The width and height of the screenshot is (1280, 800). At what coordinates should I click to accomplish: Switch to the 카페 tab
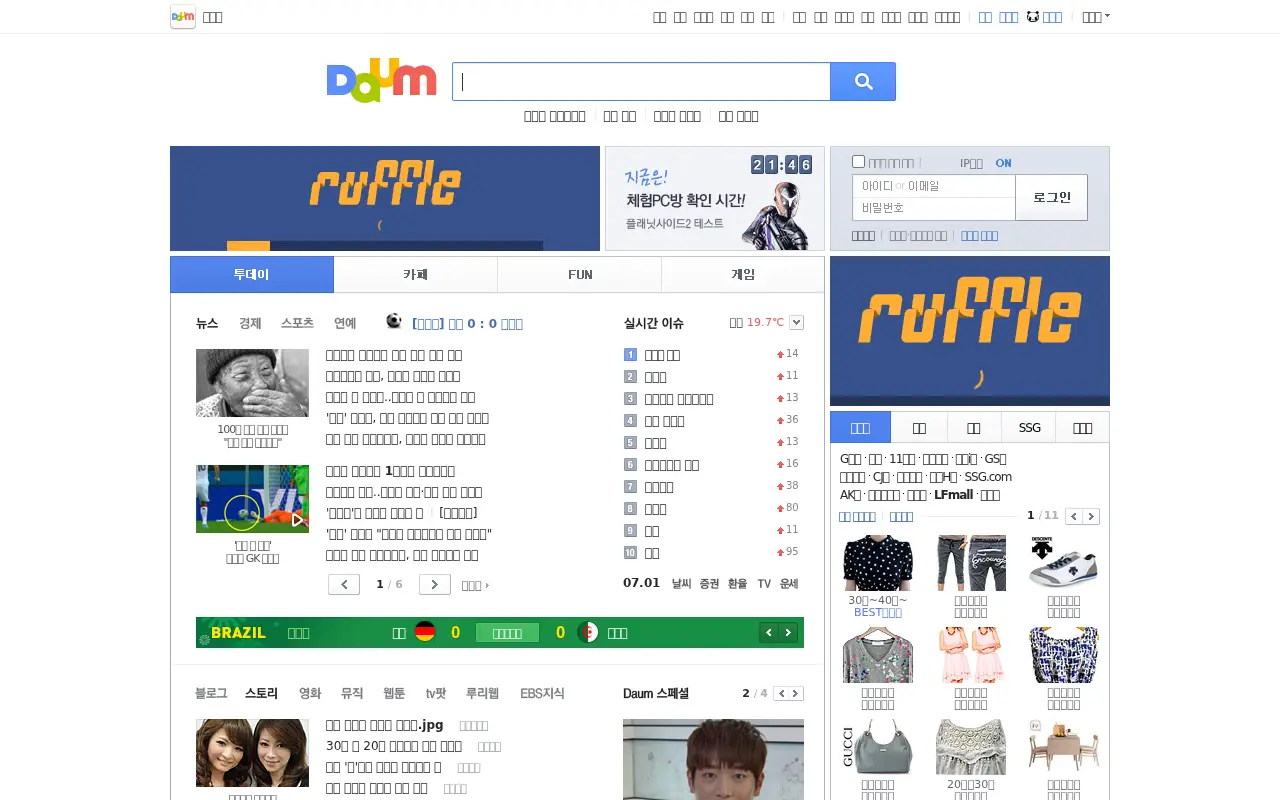416,274
